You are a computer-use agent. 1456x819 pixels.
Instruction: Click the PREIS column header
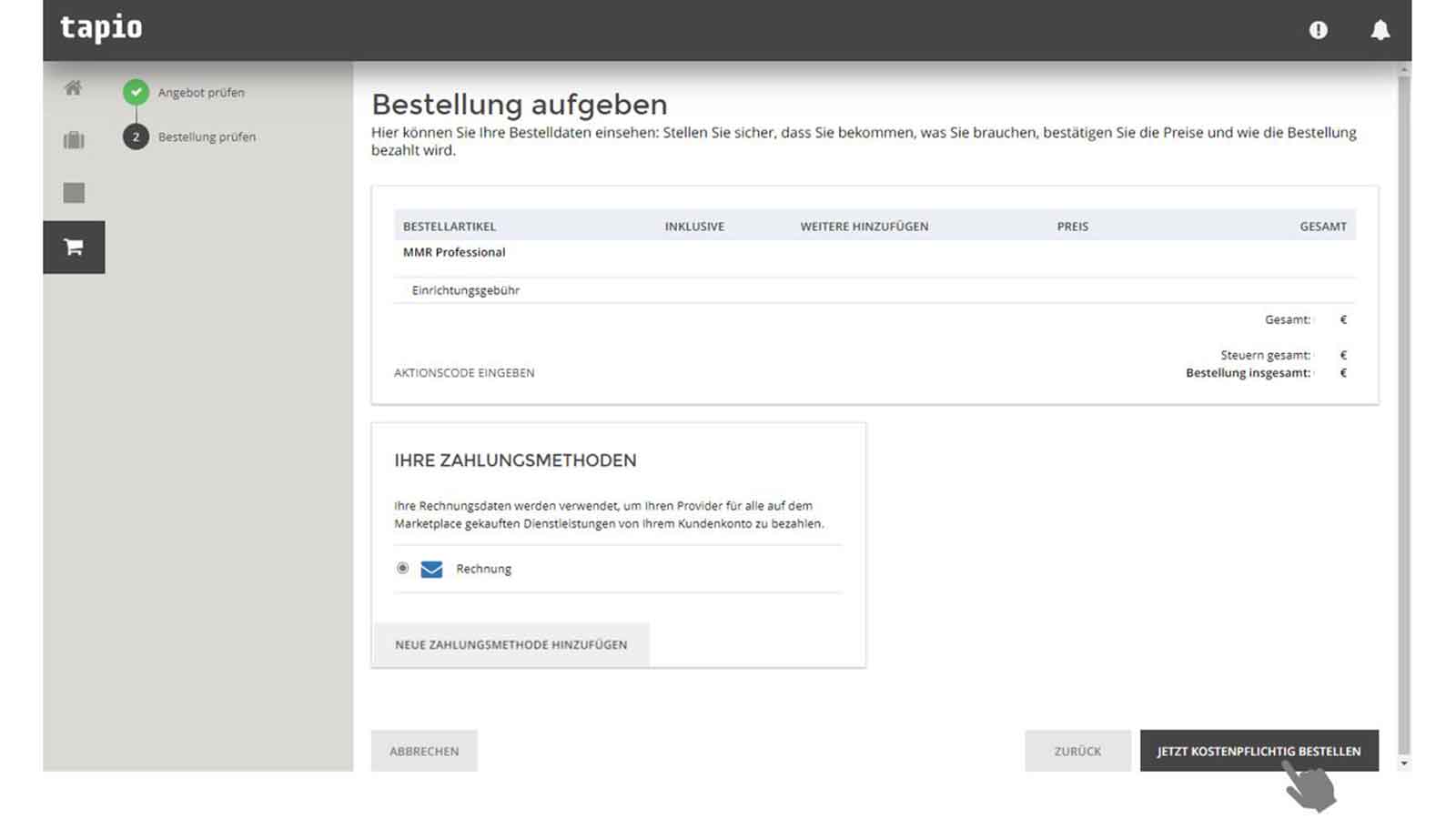click(1072, 226)
